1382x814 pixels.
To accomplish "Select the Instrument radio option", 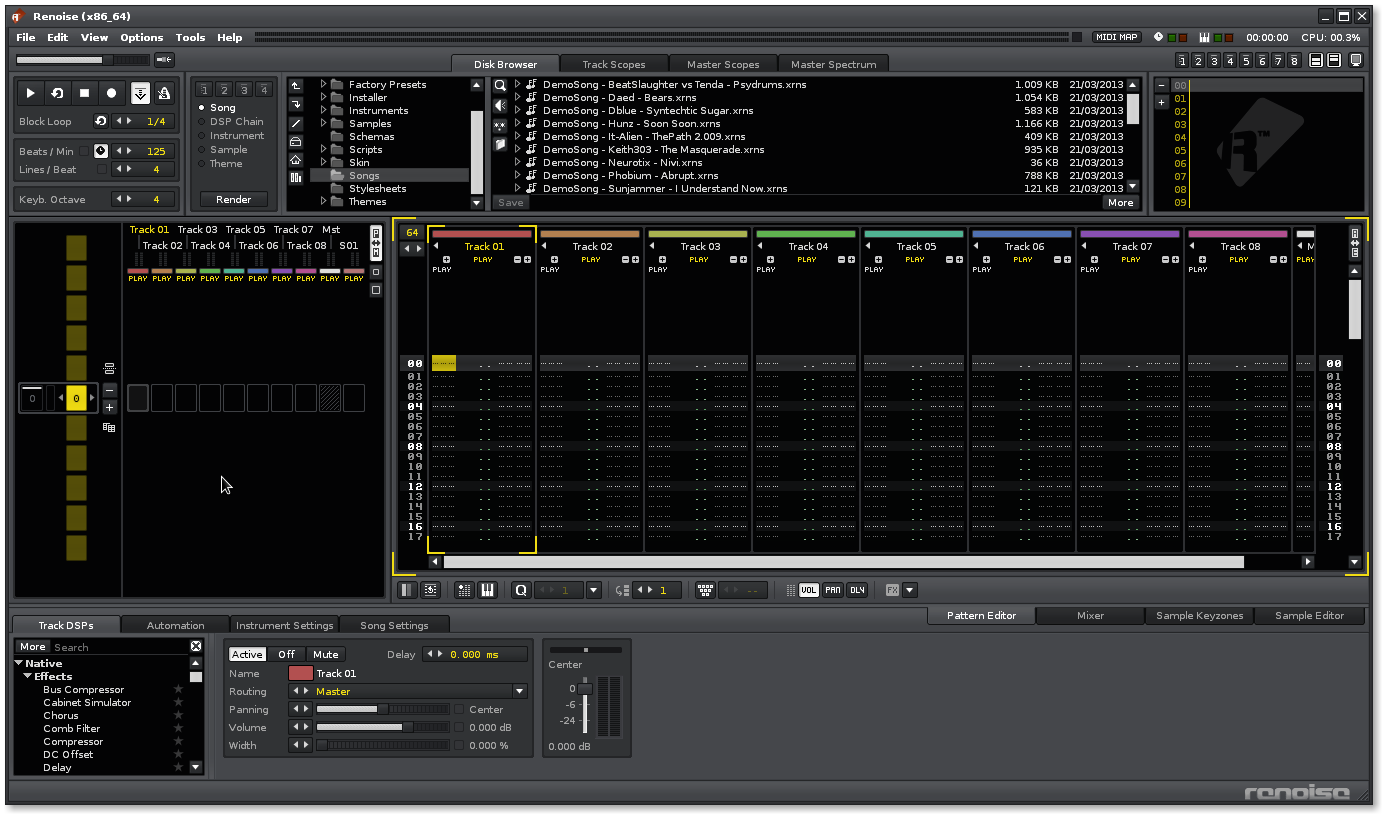I will (x=202, y=136).
